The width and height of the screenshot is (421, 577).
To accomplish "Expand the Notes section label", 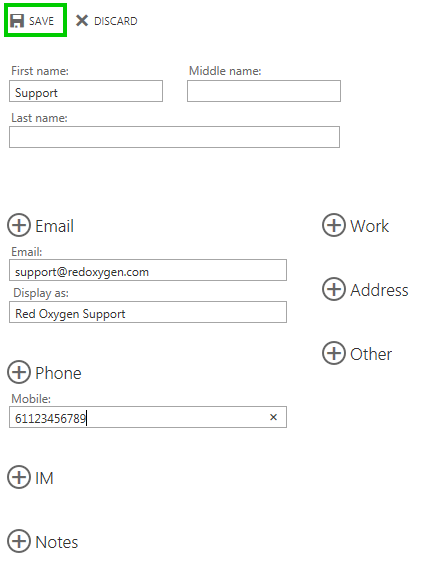I will tap(57, 542).
